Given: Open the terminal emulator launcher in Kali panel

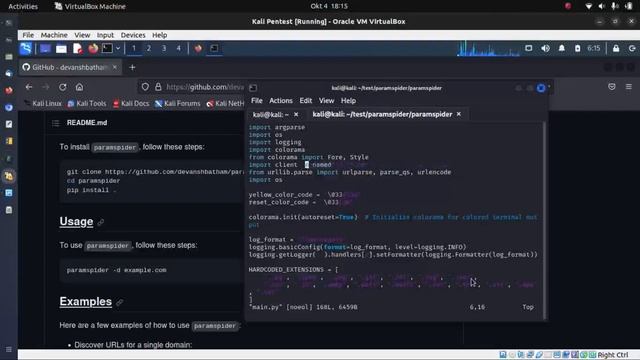Looking at the screenshot, I should click(x=107, y=49).
